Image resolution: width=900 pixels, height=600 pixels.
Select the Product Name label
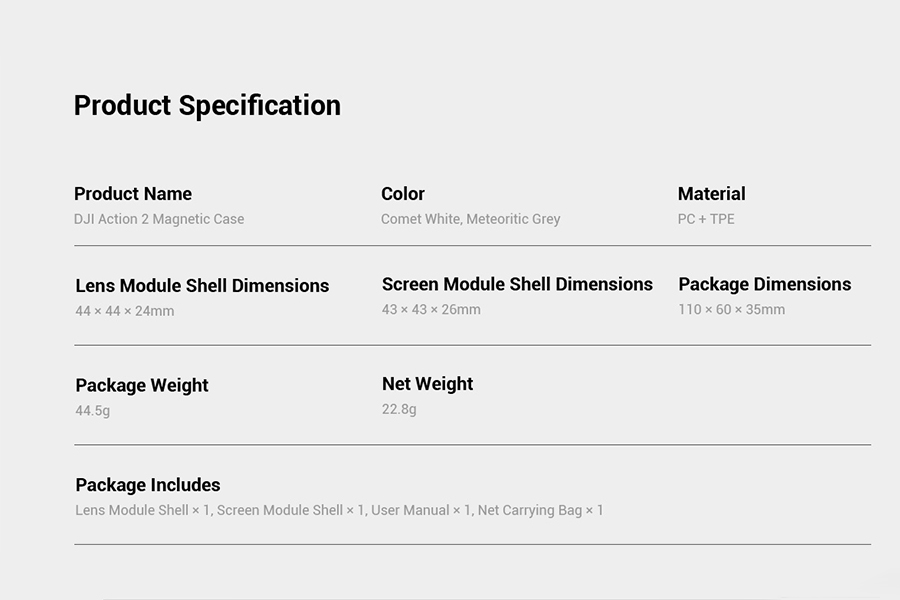pos(133,193)
